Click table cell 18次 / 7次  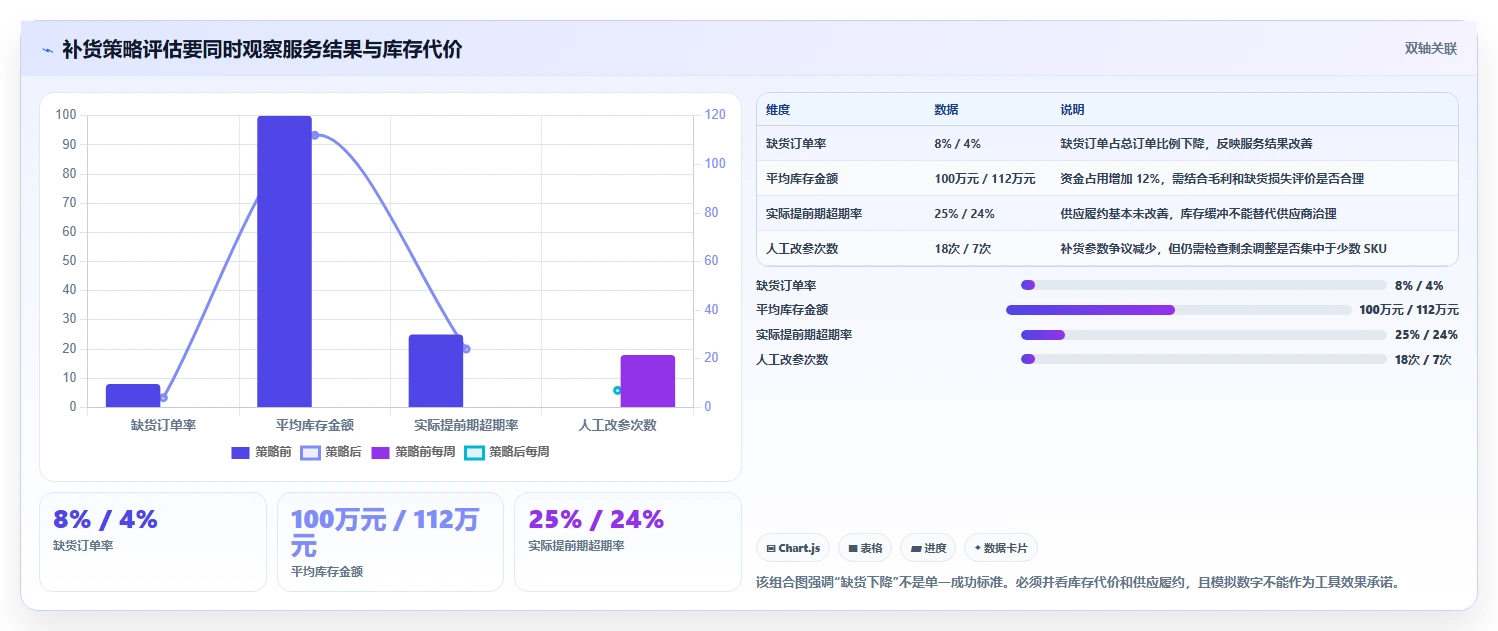[x=963, y=249]
